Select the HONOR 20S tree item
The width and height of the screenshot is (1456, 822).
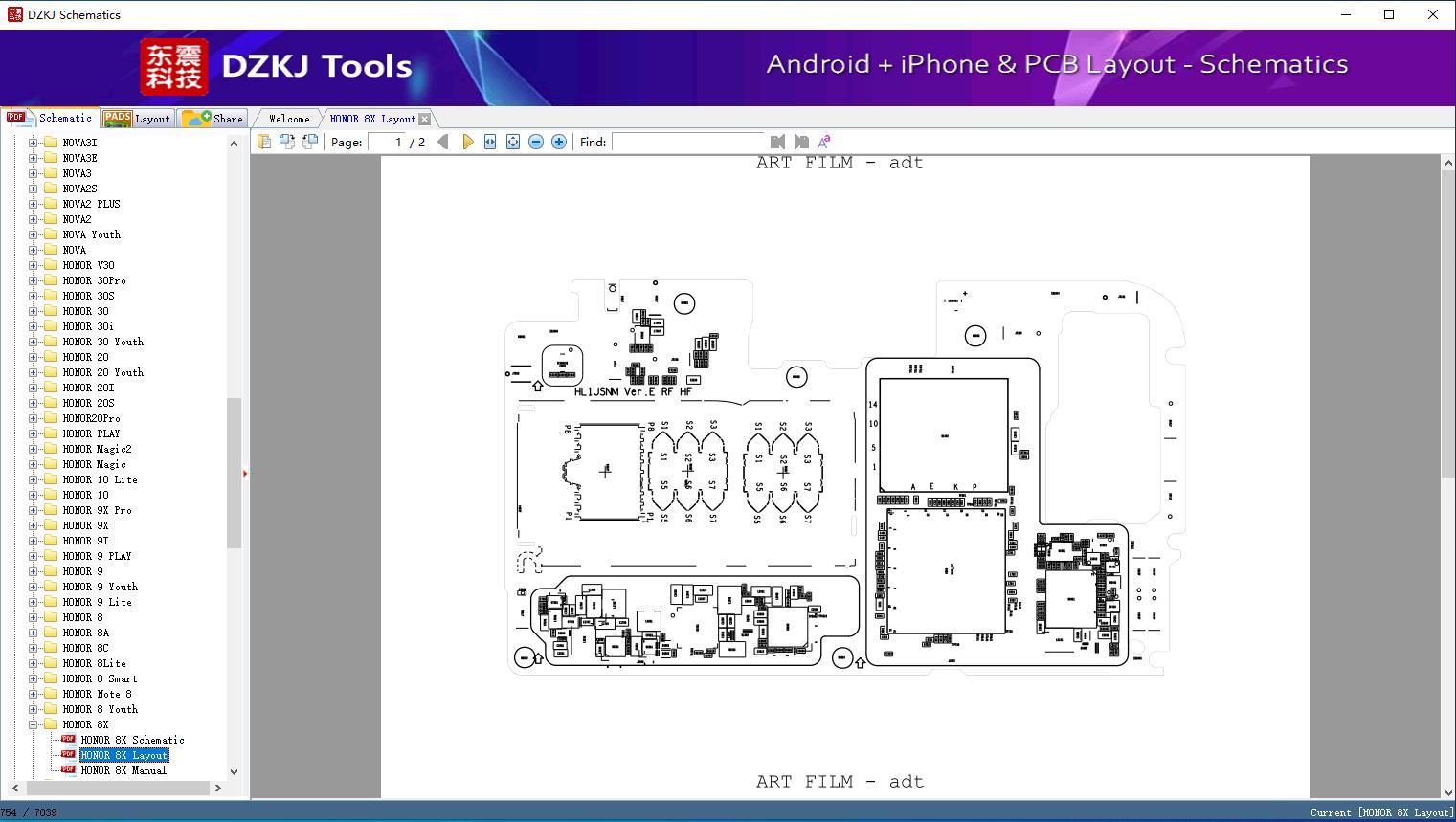point(88,403)
